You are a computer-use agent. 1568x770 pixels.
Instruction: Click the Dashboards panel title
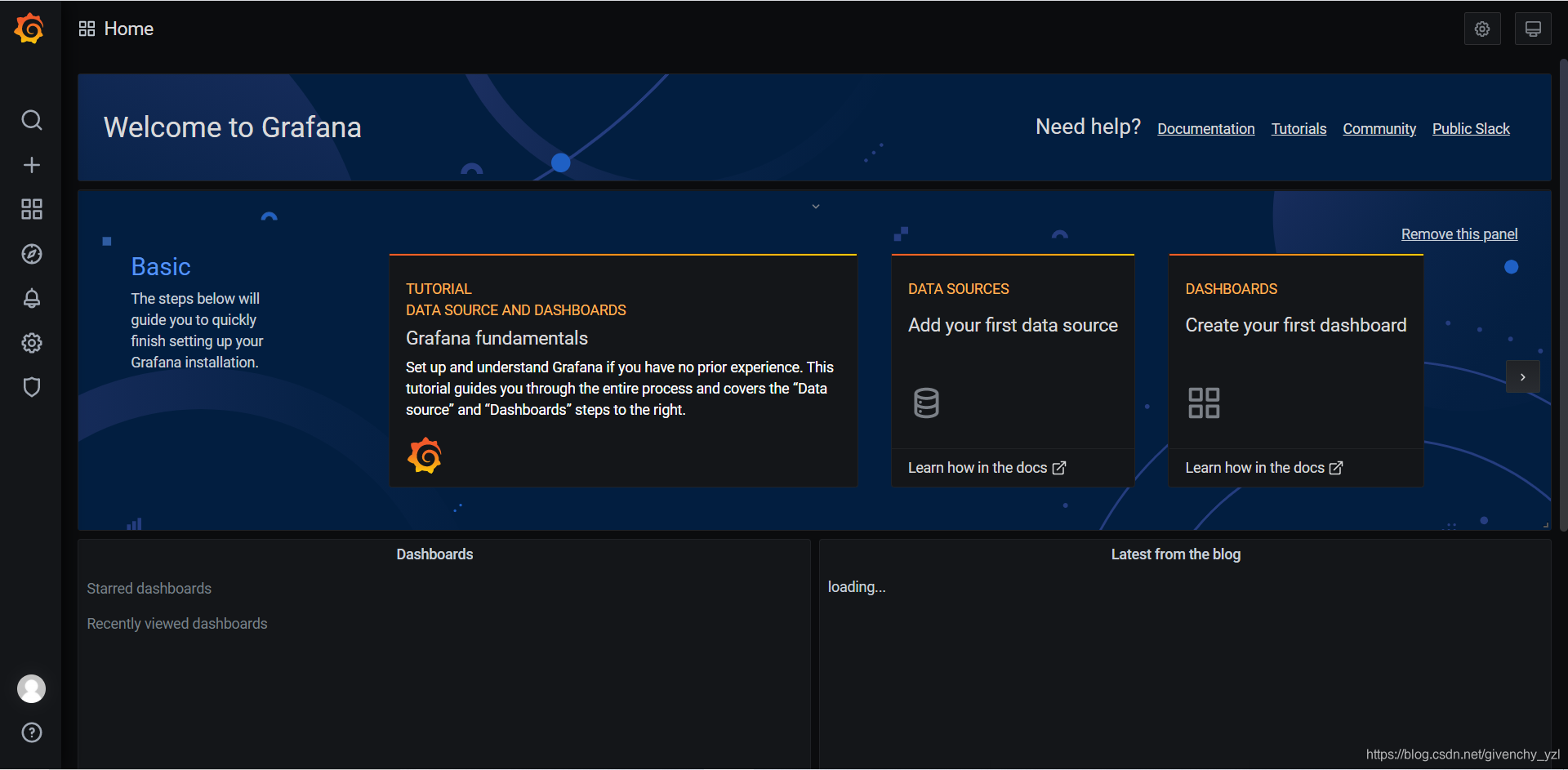coord(434,554)
